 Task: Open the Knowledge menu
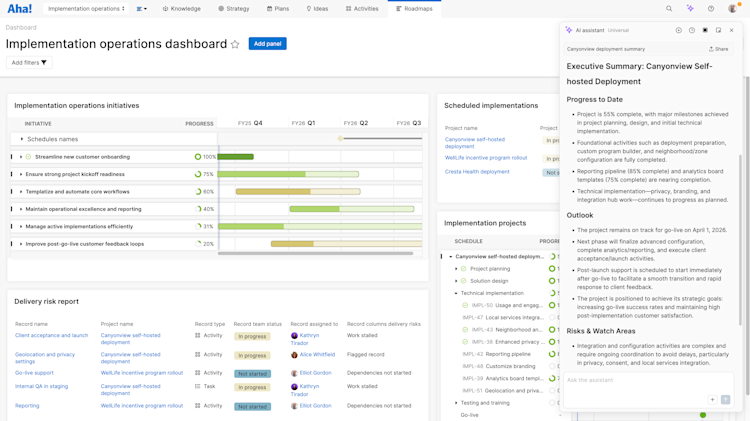[x=181, y=9]
